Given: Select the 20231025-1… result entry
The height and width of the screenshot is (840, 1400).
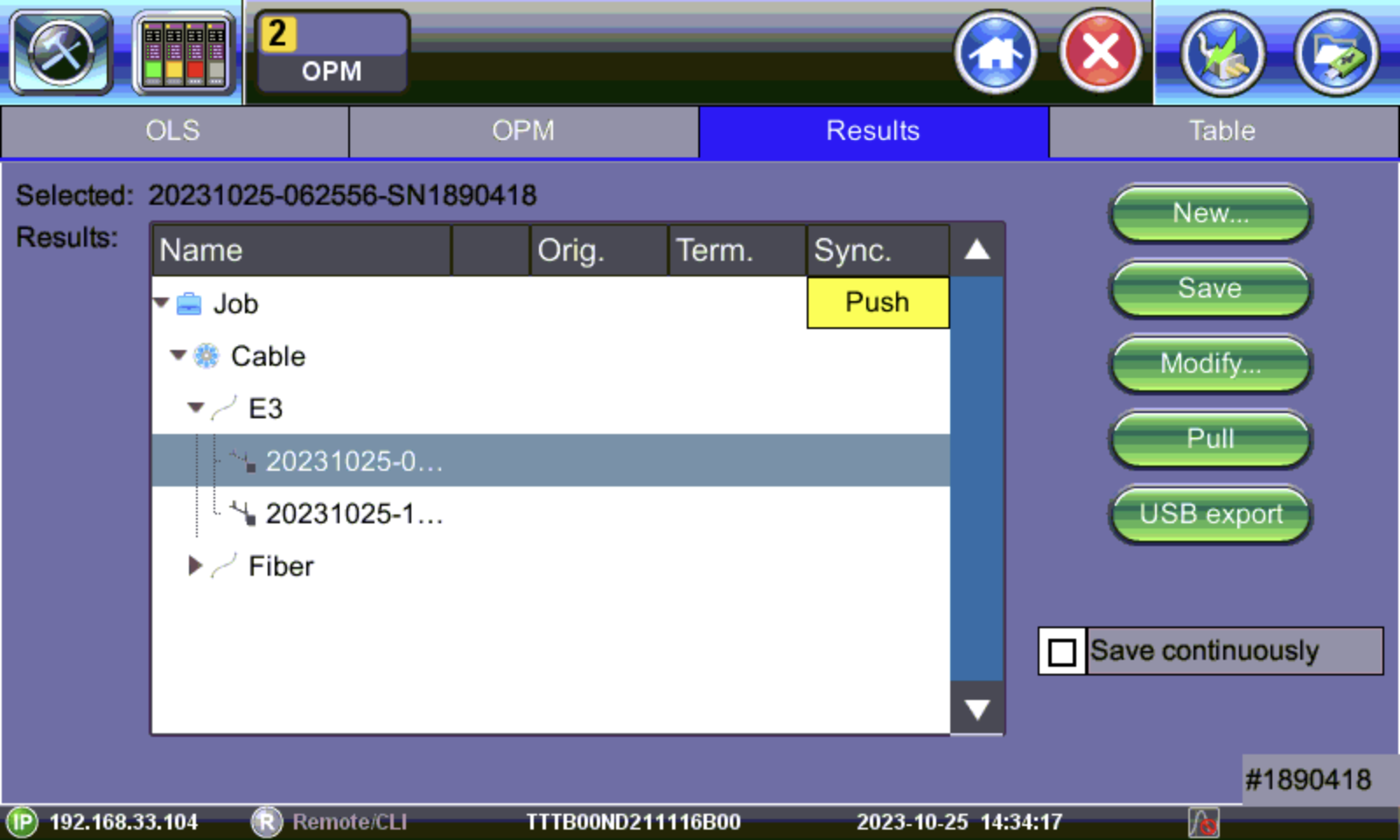Looking at the screenshot, I should 353,514.
